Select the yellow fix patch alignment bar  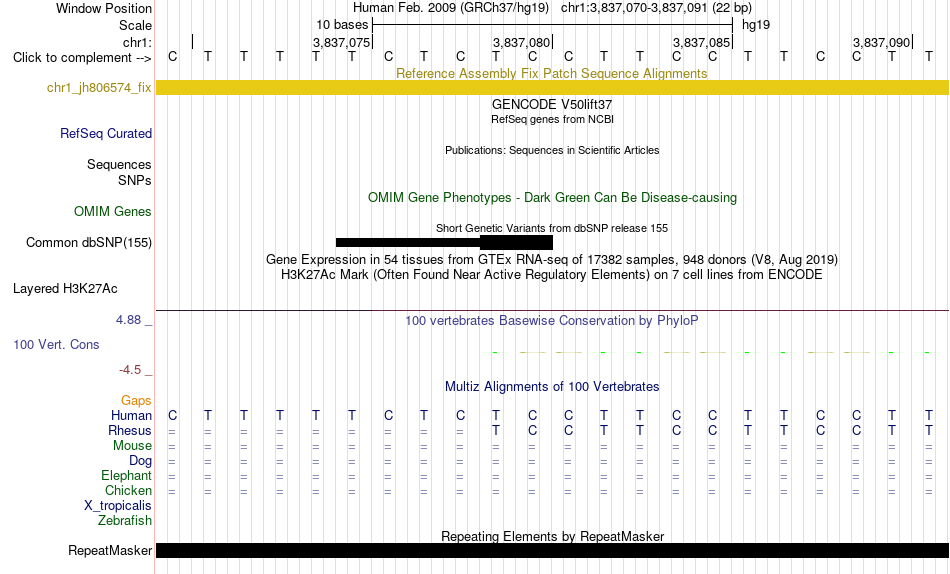point(552,87)
